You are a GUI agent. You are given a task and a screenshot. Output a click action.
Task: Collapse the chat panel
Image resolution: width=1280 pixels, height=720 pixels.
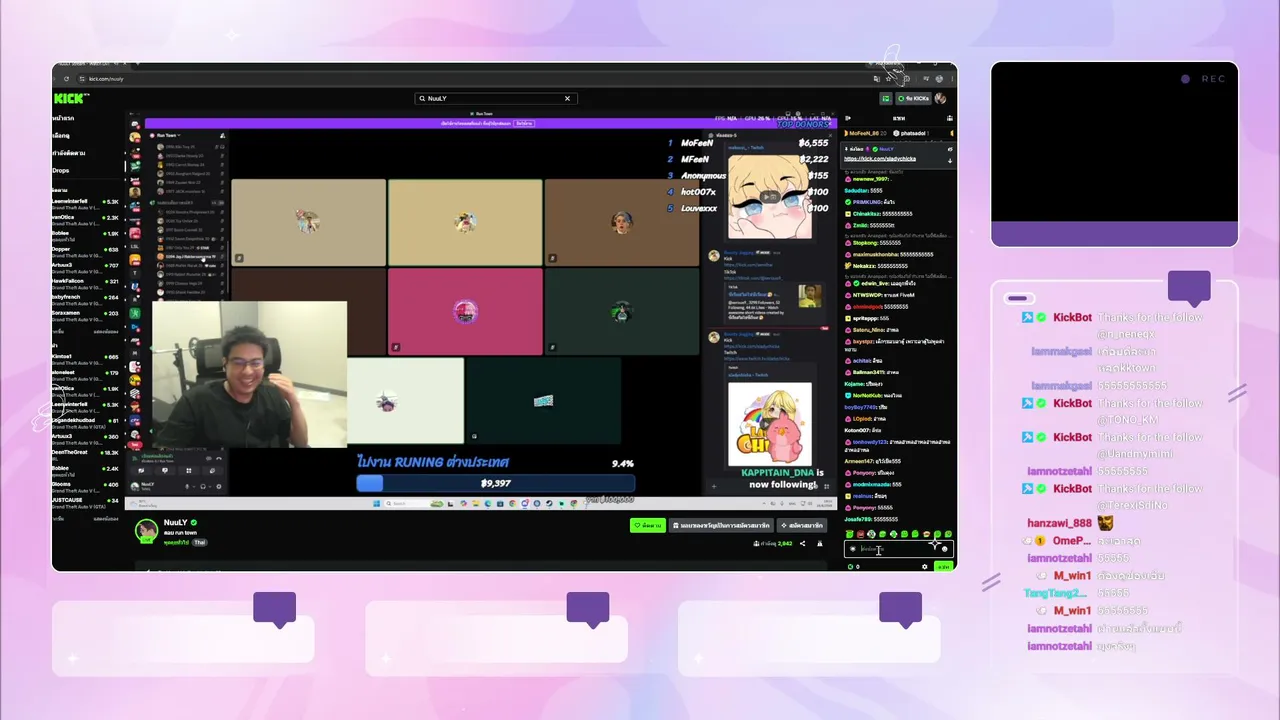tap(849, 118)
